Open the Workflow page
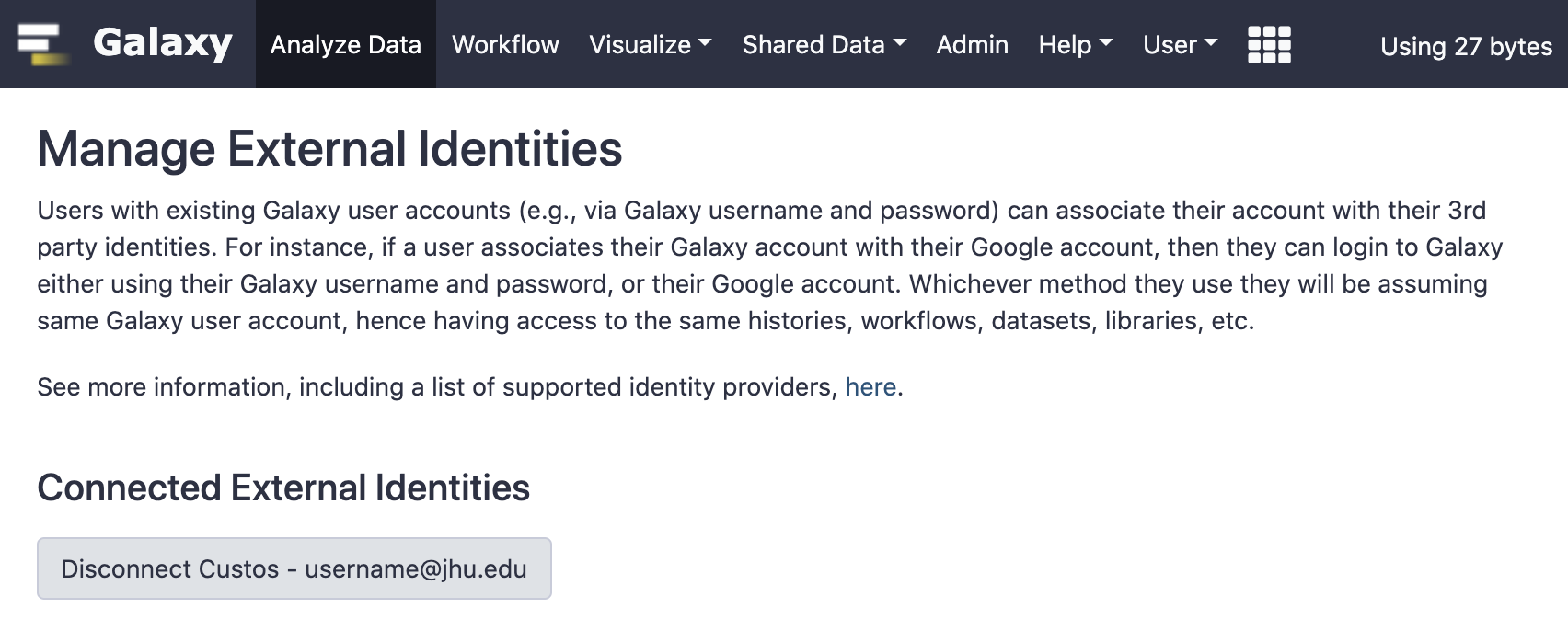Screen dimensions: 1568x620 coord(505,44)
